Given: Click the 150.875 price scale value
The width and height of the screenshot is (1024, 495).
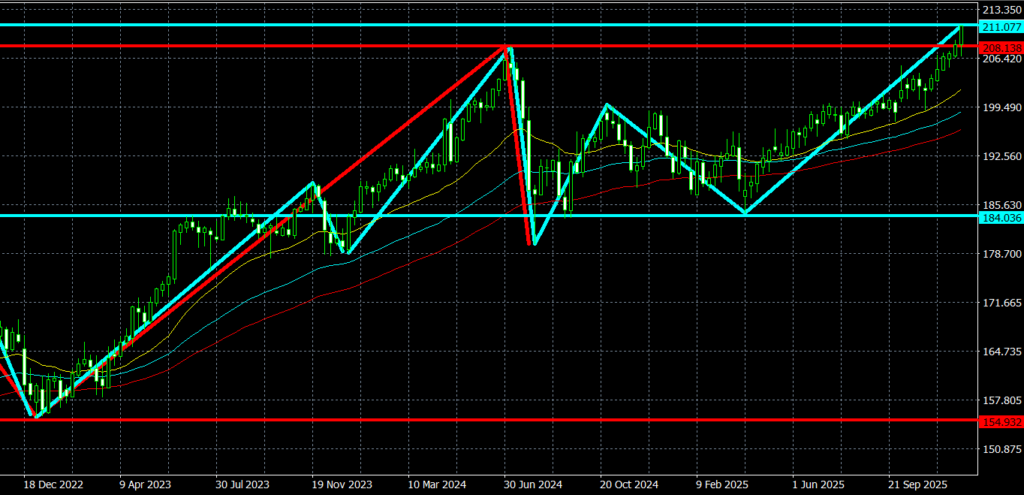Looking at the screenshot, I should 1000,449.
